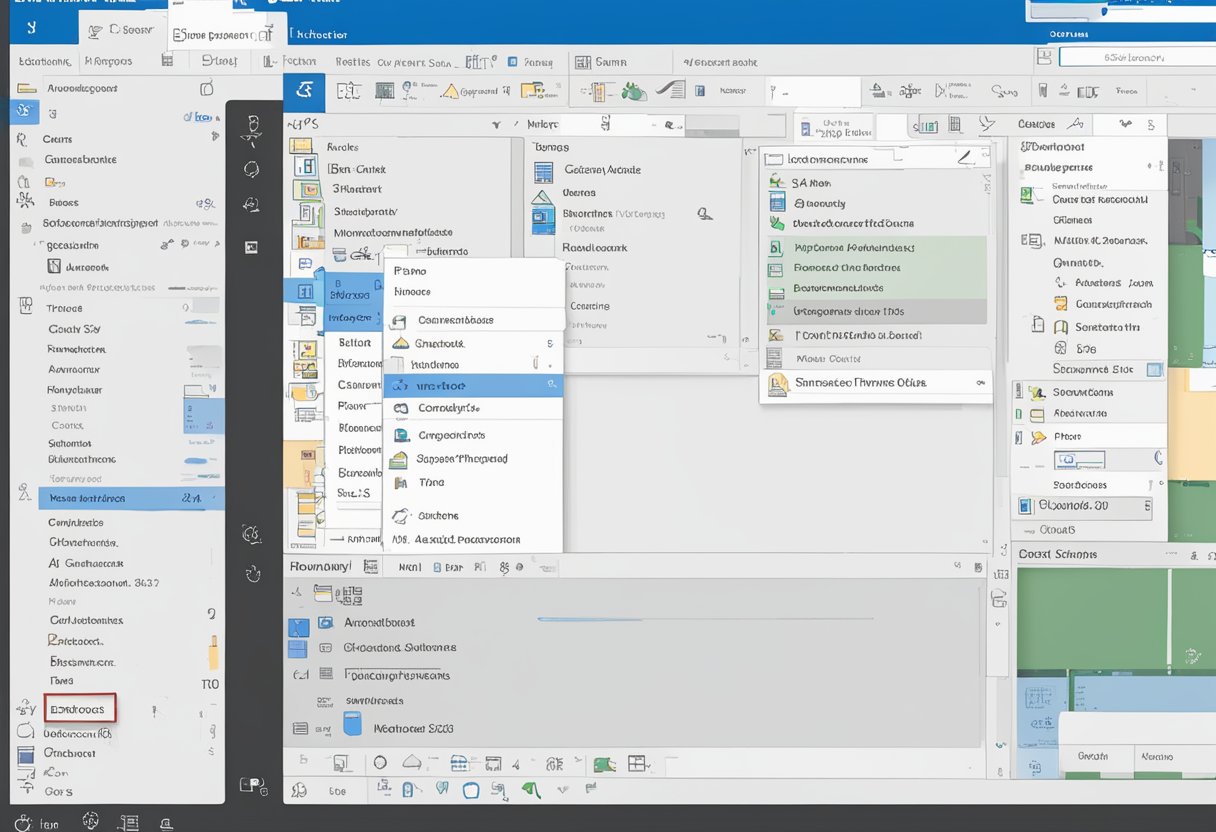Toggle the blue square swatch in lower toolbar
The width and height of the screenshot is (1216, 832).
coord(470,791)
